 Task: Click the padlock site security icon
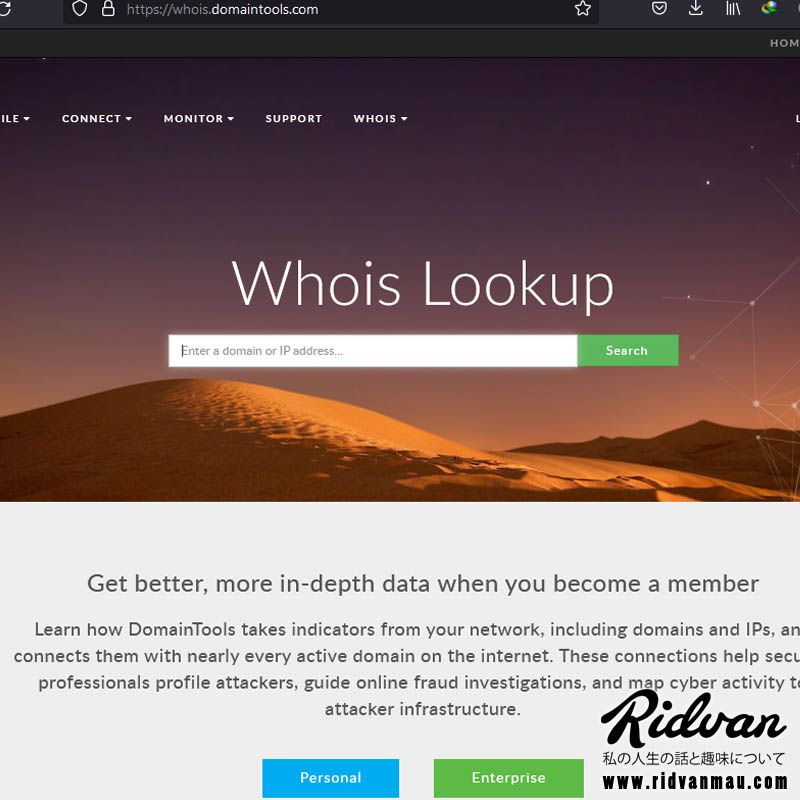(x=108, y=9)
